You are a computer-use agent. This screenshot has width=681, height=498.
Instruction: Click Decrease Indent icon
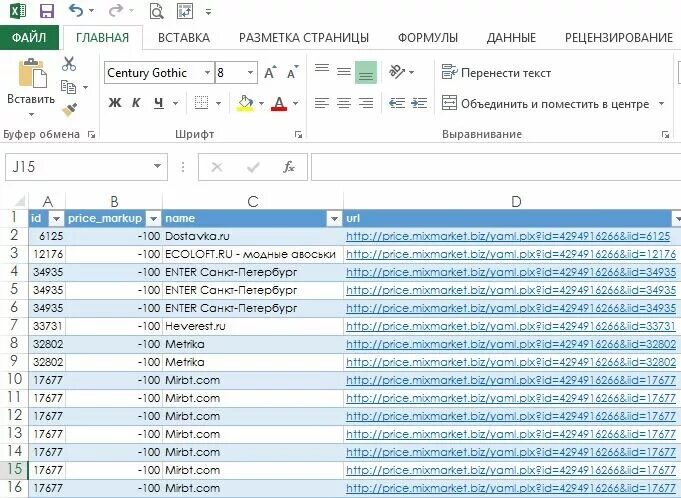tap(397, 103)
